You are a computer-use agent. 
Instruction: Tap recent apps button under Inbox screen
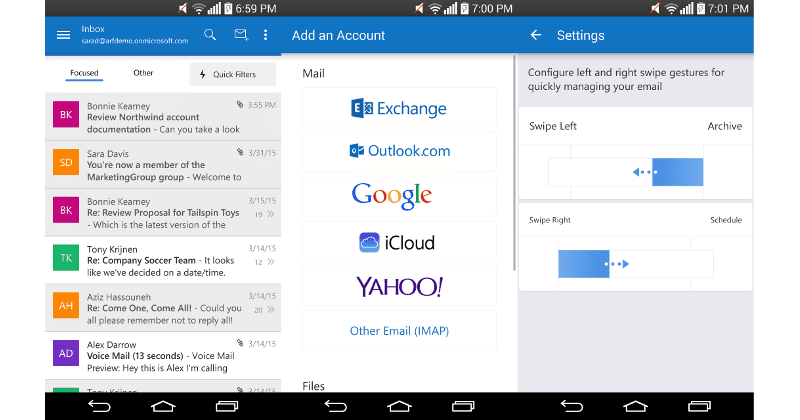point(227,406)
